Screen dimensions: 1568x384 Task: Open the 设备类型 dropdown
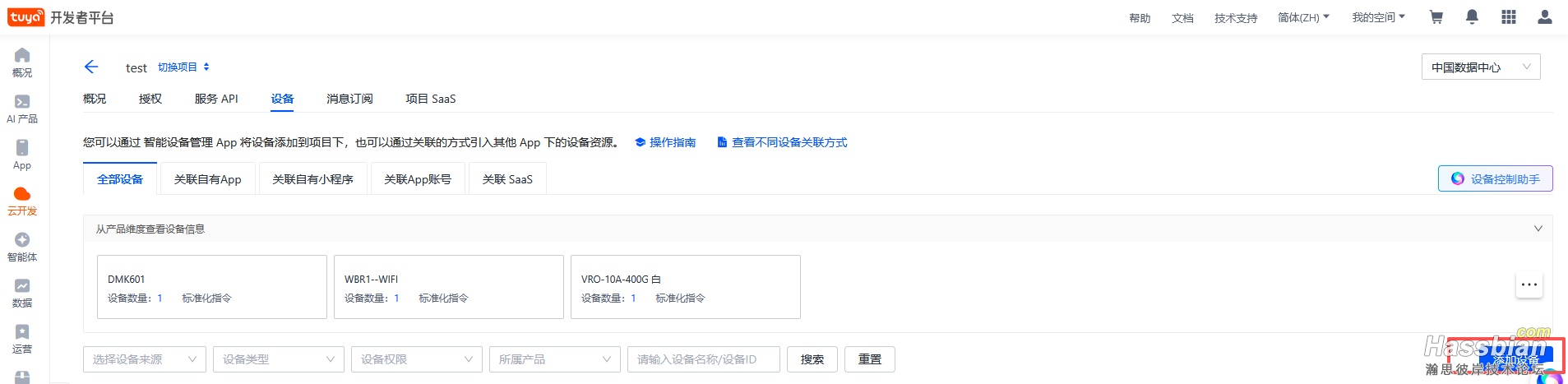pos(279,359)
